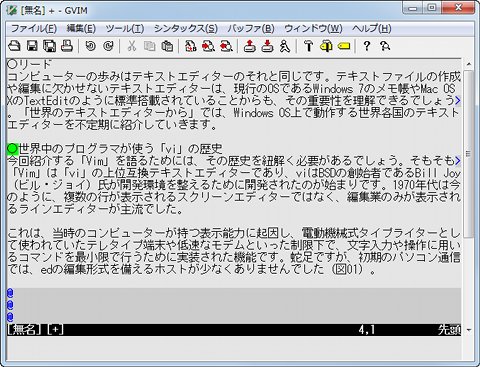Maximize the GVIM window
This screenshot has width=480, height=367.
(432, 8)
